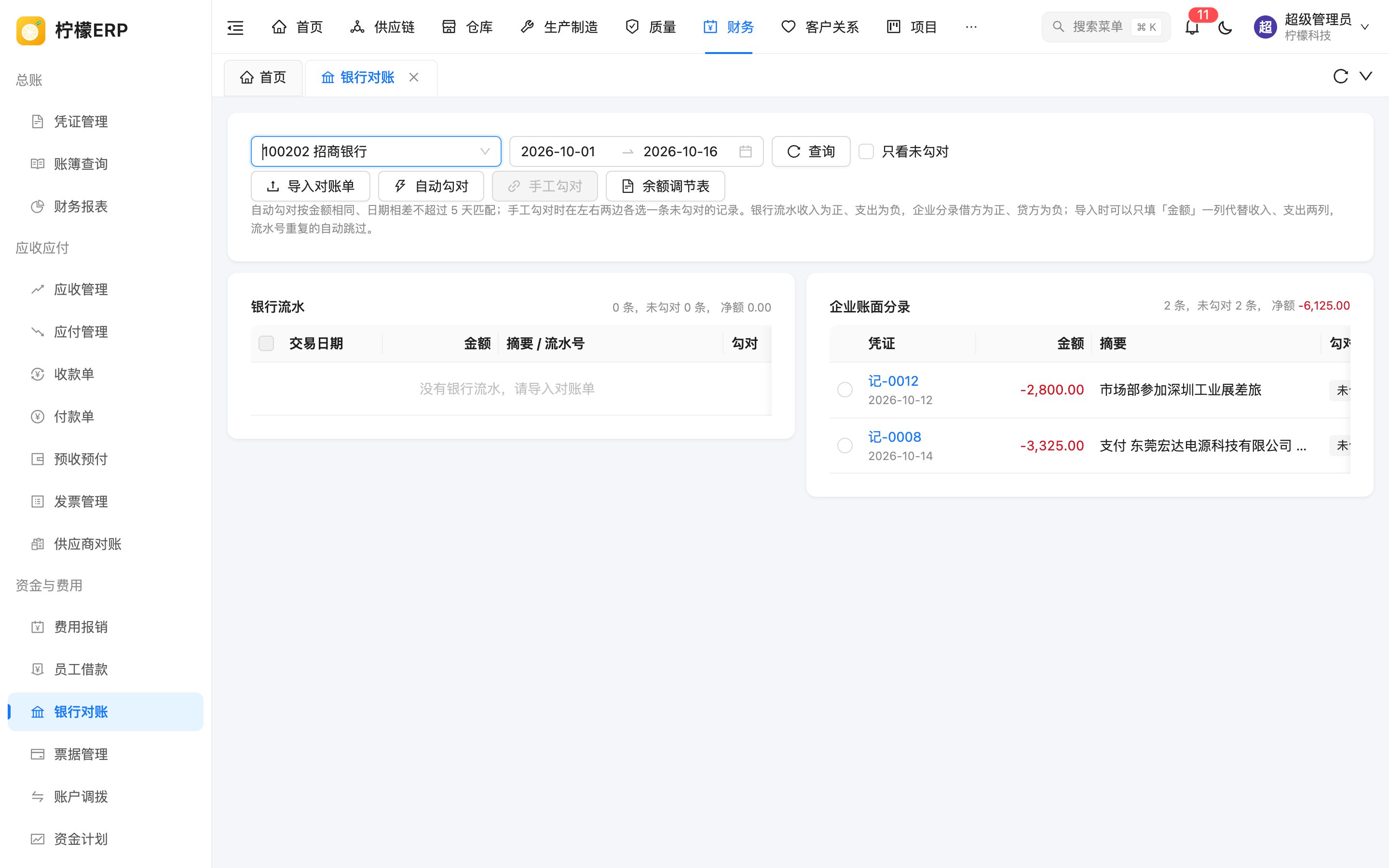This screenshot has height=868, width=1389.
Task: Expand the 超级管理员 user menu chevron
Action: [x=1365, y=27]
